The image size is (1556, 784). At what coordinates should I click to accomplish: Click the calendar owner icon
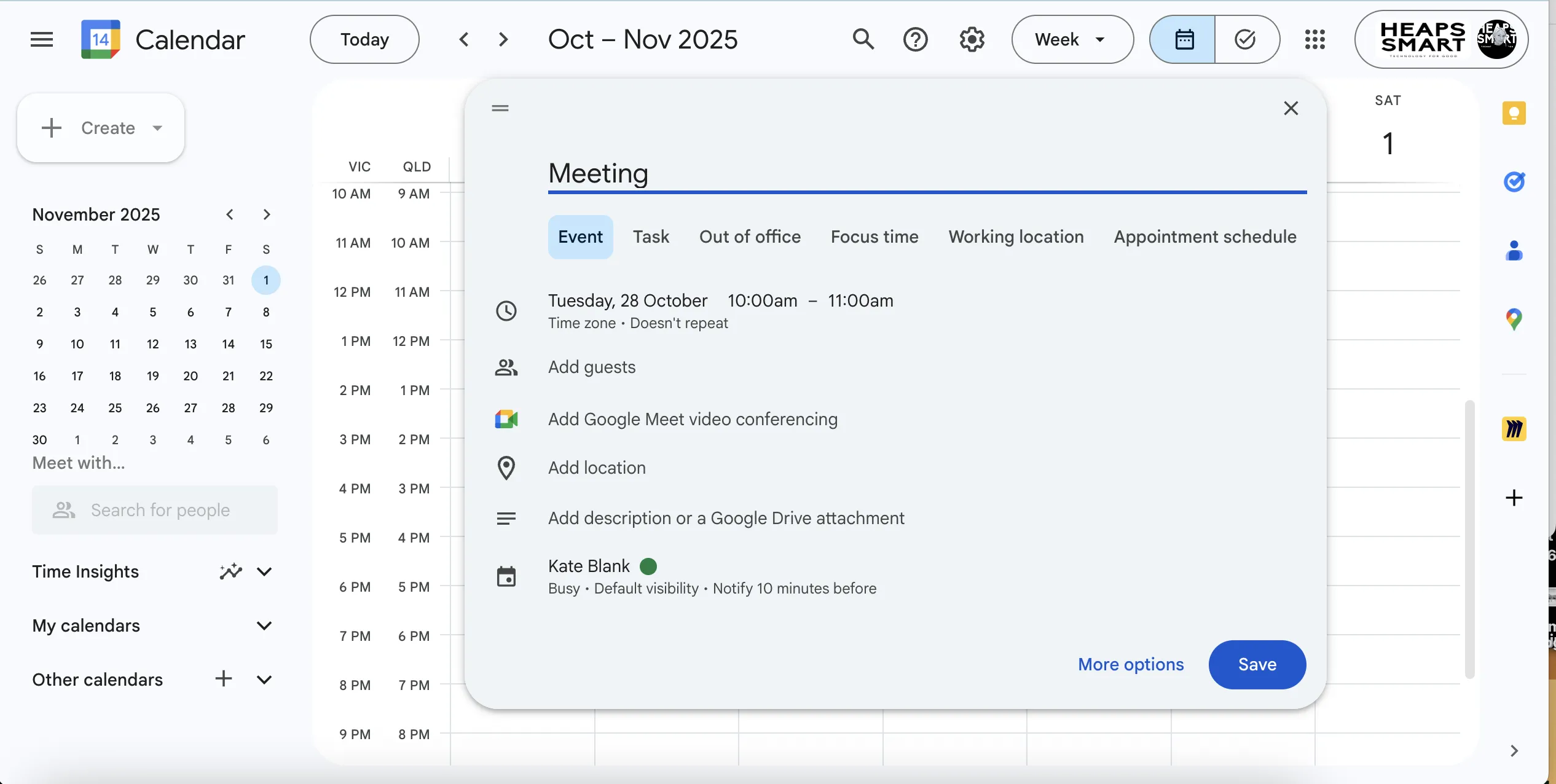(506, 576)
